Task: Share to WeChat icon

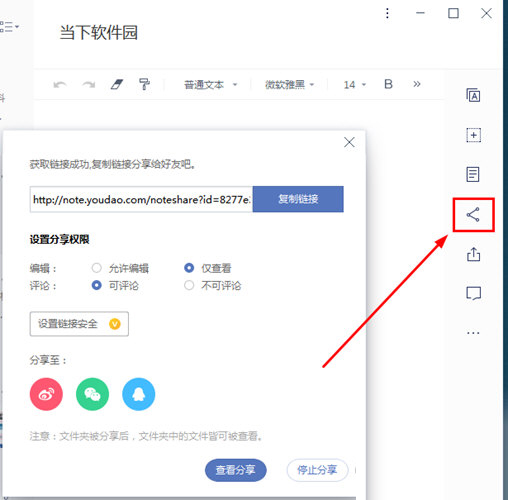Action: tap(92, 394)
